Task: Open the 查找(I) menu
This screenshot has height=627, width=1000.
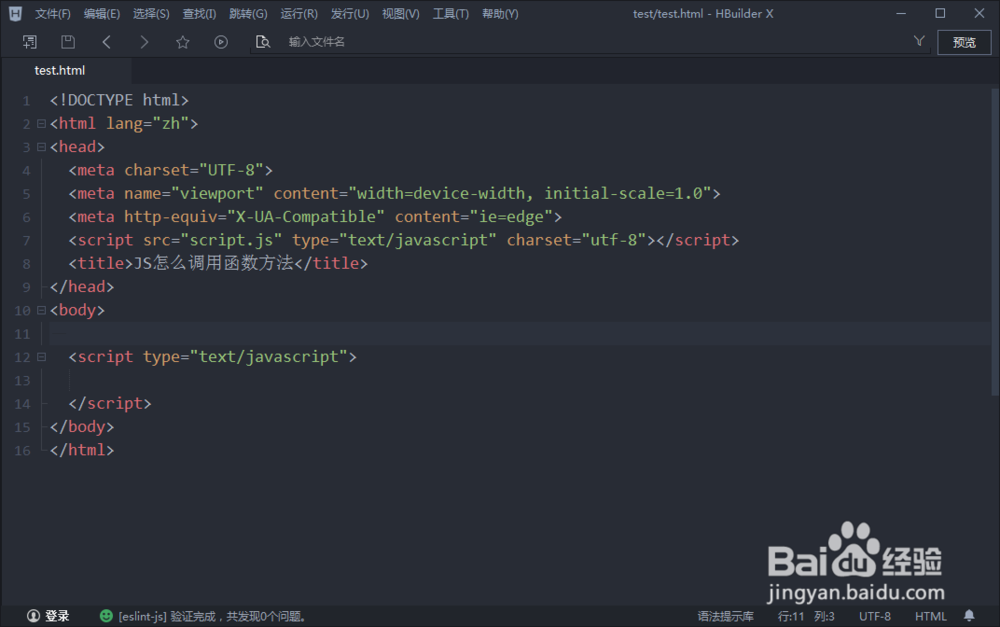Action: click(199, 13)
